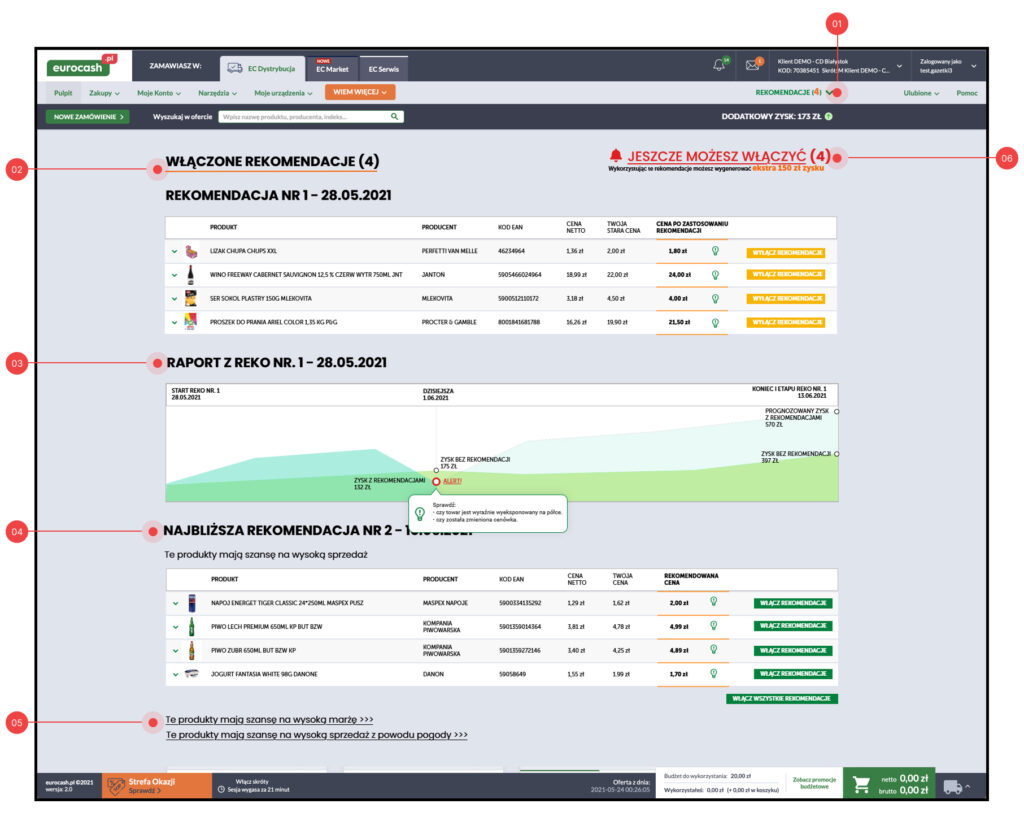Open the Zakupy menu
Screen dimensions: 1024x830
click(x=104, y=93)
